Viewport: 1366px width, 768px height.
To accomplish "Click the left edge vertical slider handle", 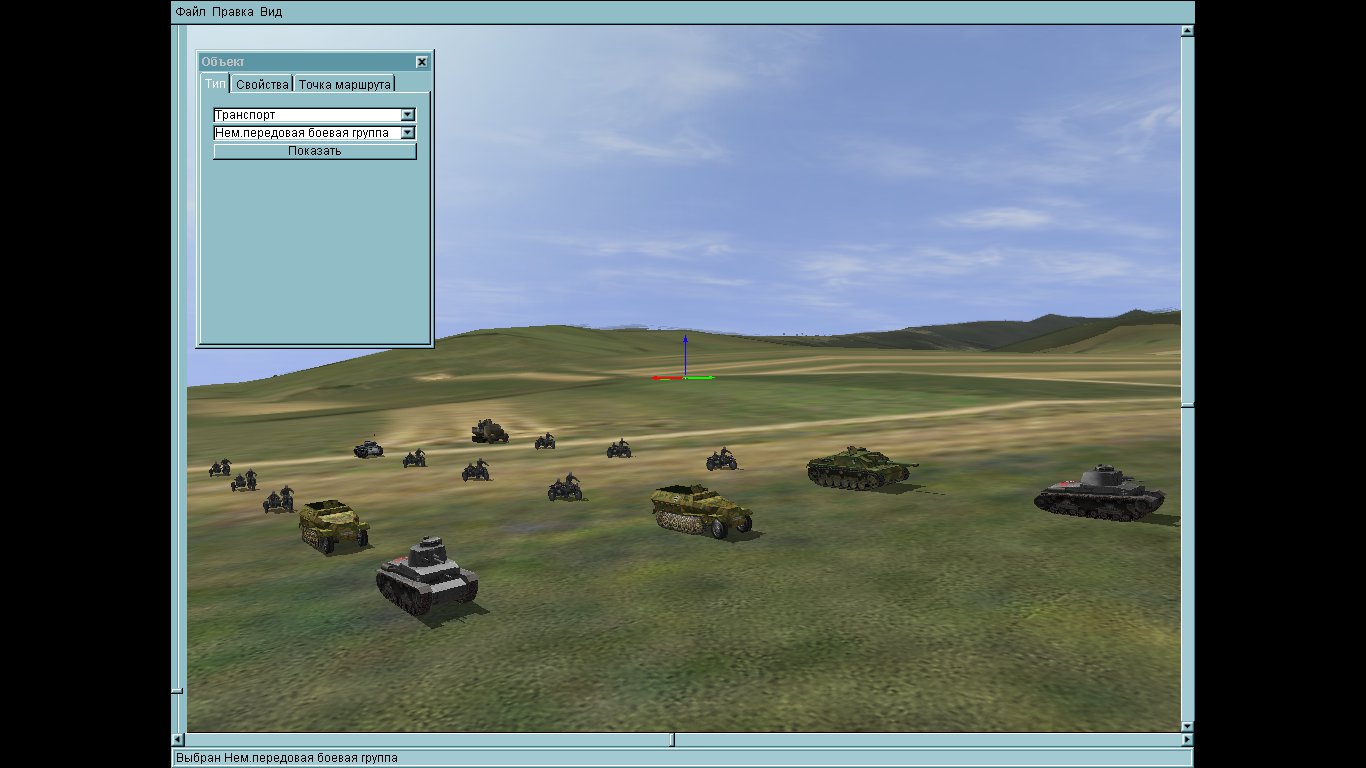I will (x=177, y=690).
